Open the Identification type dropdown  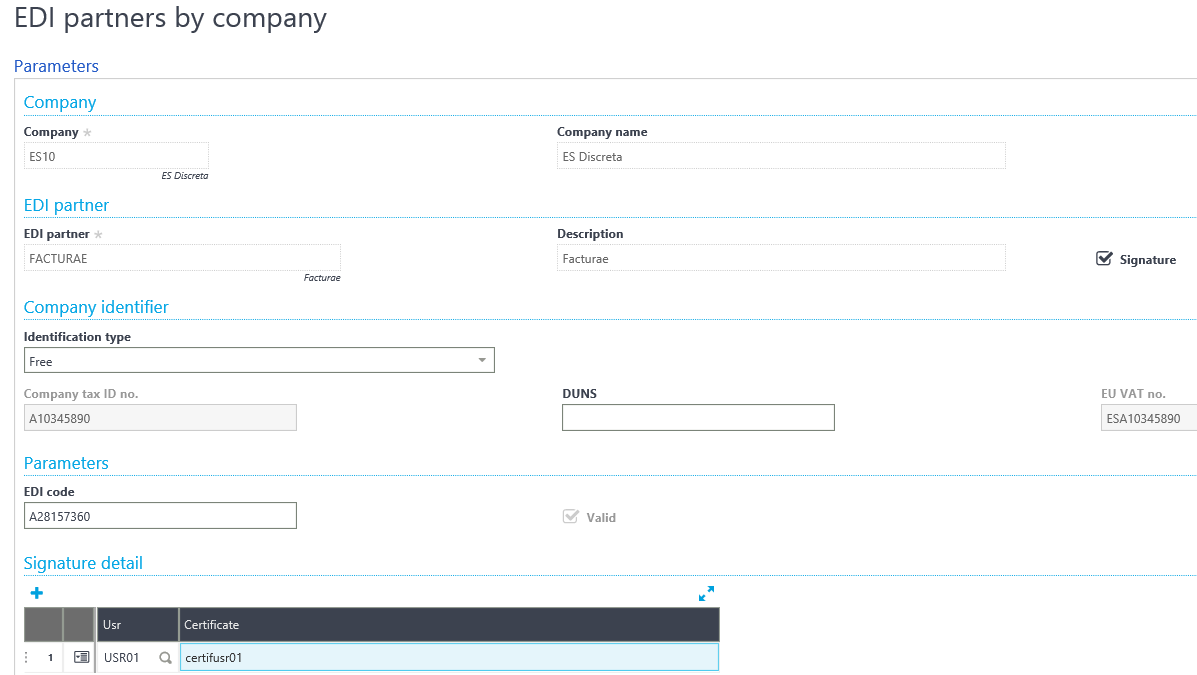481,360
